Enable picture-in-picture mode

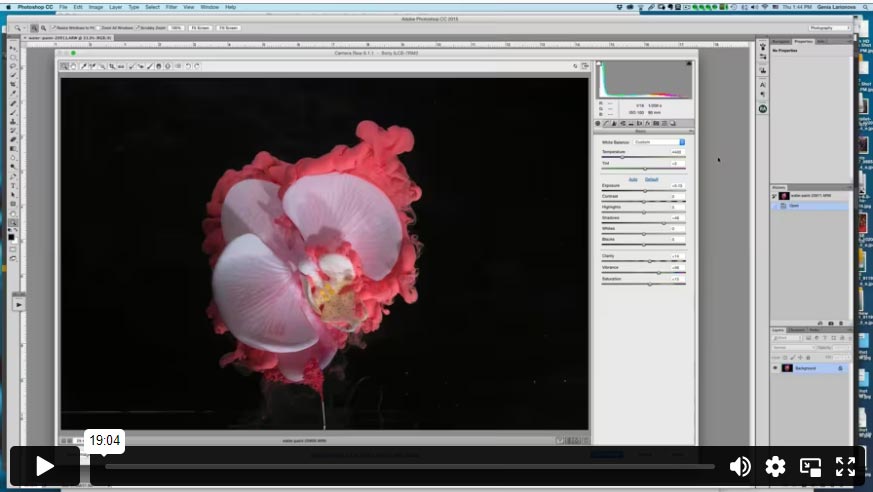click(811, 466)
